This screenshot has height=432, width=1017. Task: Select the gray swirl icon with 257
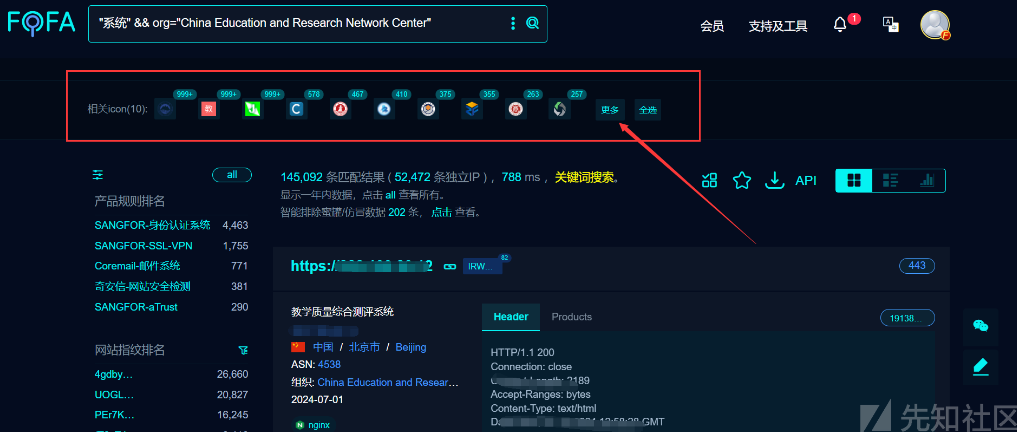coord(560,110)
